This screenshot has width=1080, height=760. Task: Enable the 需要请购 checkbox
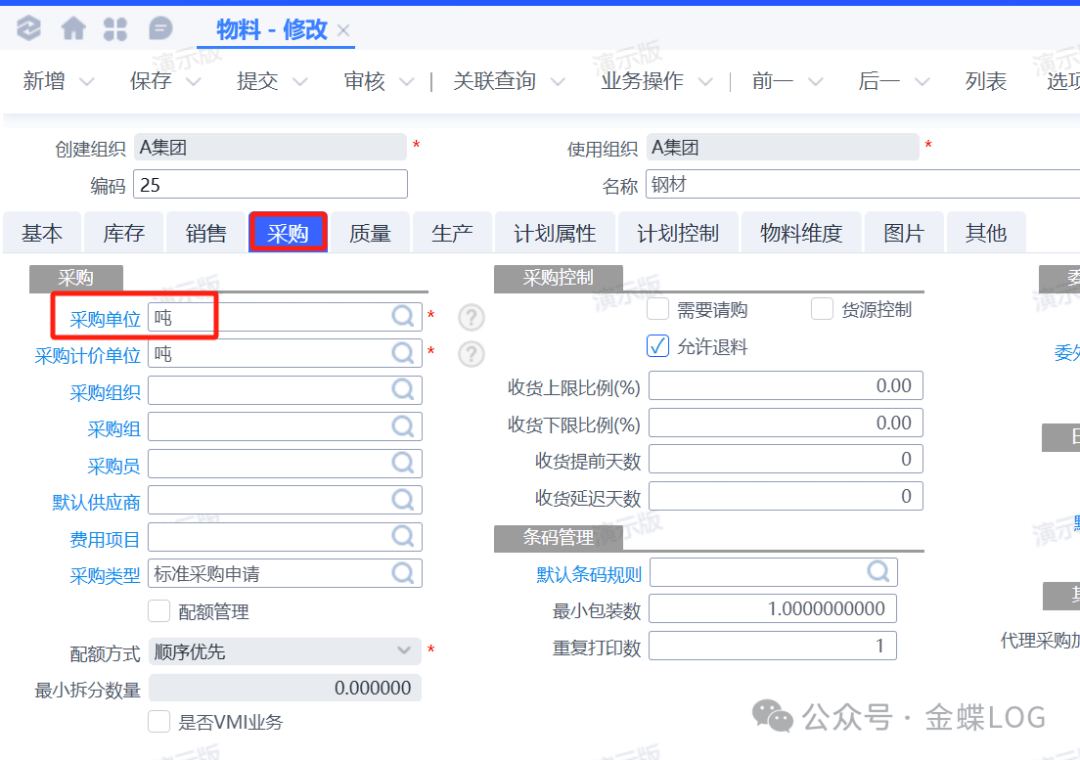658,309
